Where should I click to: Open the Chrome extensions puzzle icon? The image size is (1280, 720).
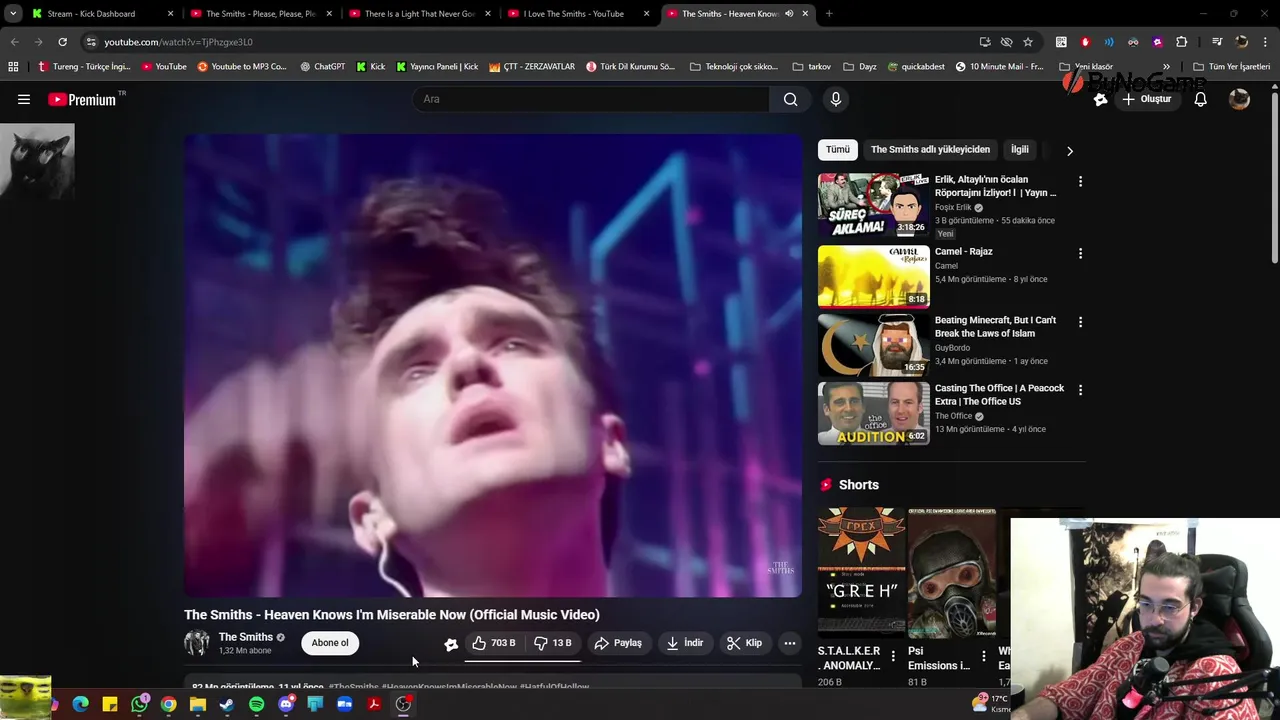tap(1181, 42)
